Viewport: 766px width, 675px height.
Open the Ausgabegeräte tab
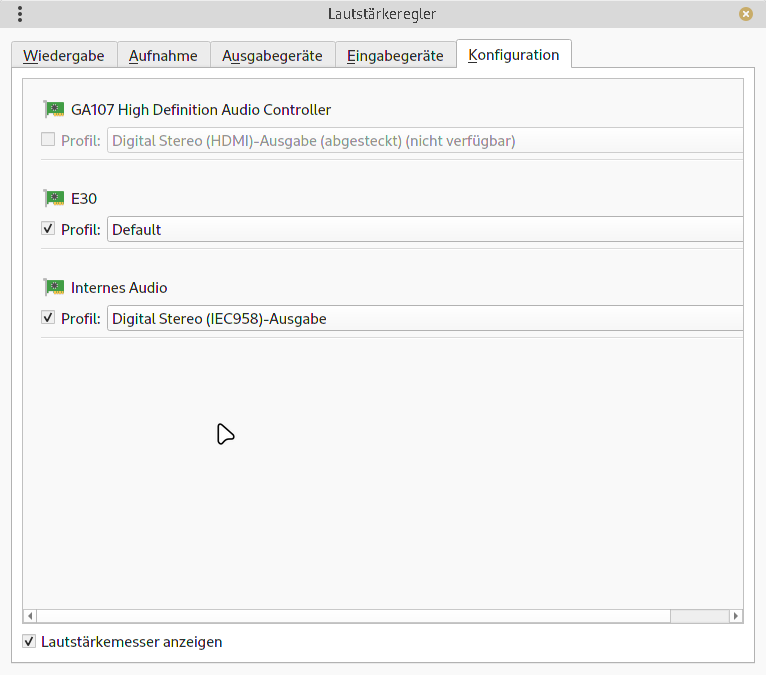pos(272,56)
